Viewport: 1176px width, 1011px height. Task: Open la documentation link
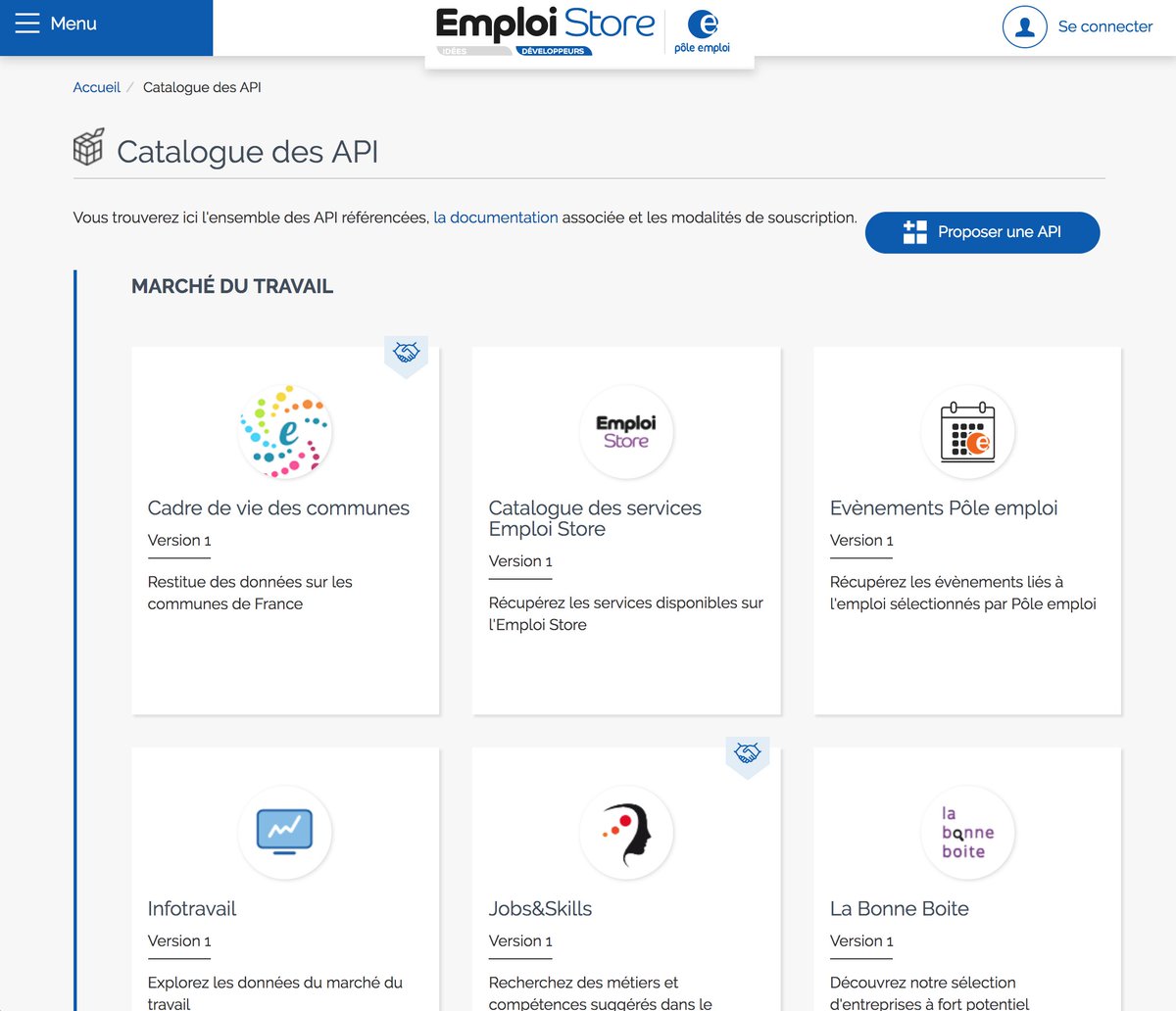tap(496, 217)
